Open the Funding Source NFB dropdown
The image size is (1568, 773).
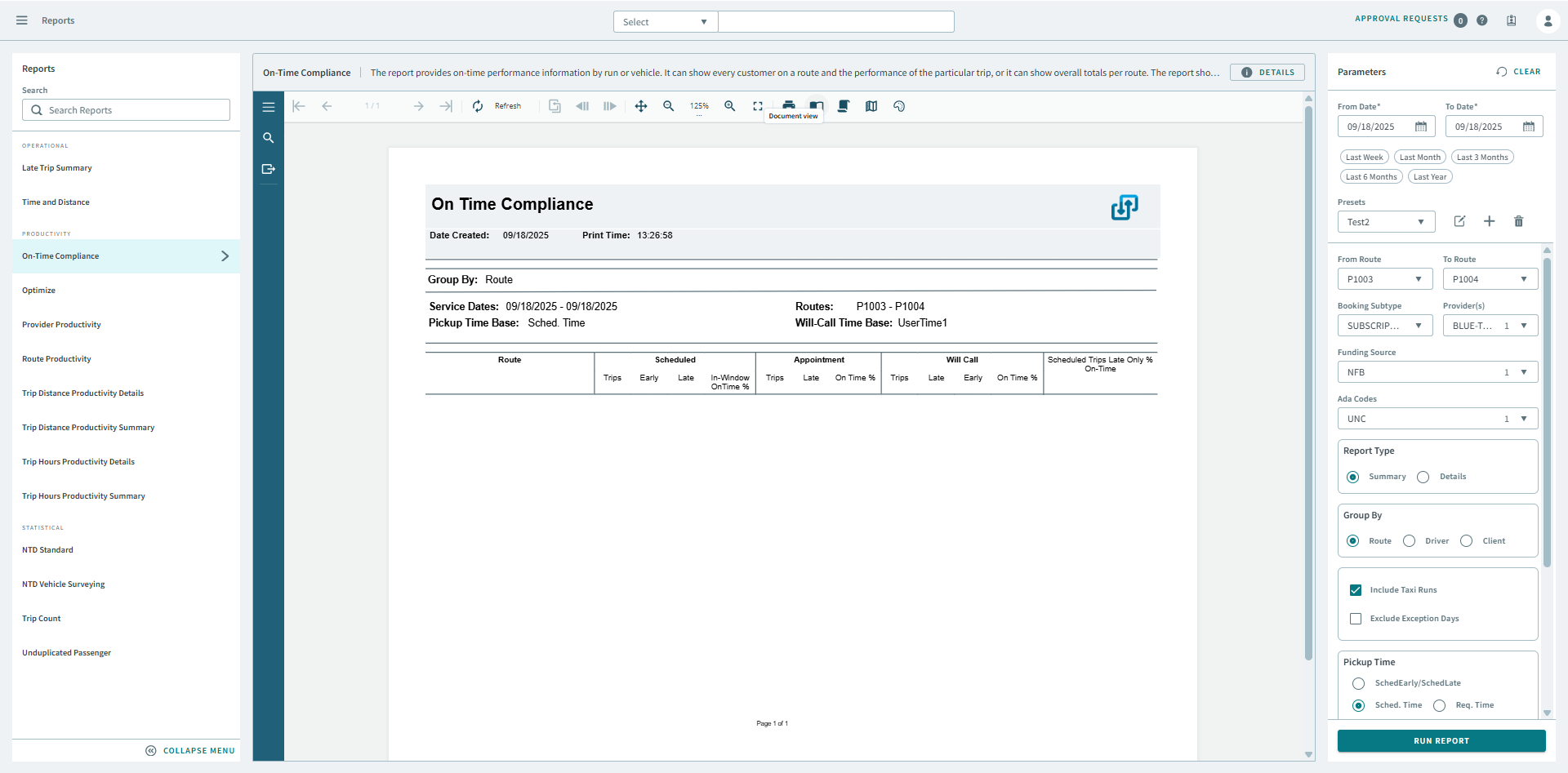pos(1437,372)
